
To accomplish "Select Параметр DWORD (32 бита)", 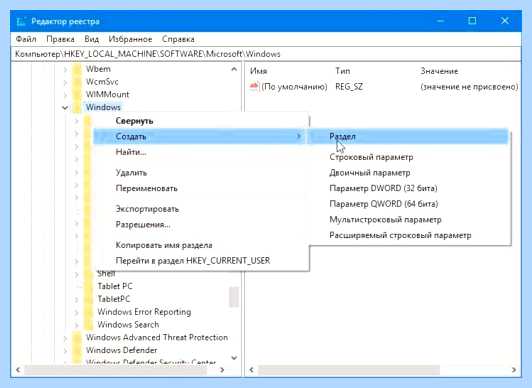I will click(x=408, y=188).
